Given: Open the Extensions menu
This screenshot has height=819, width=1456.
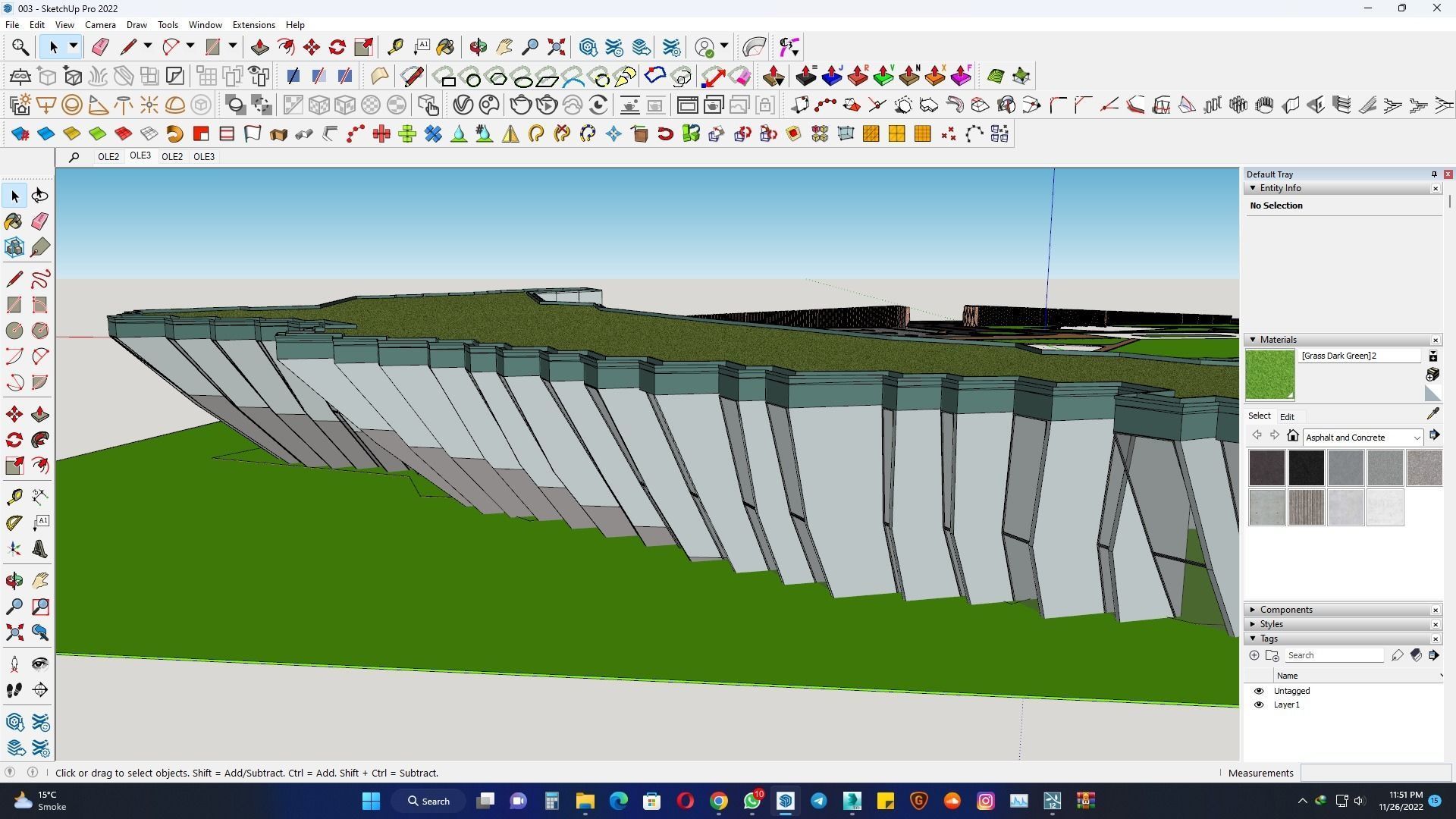Looking at the screenshot, I should coord(253,25).
